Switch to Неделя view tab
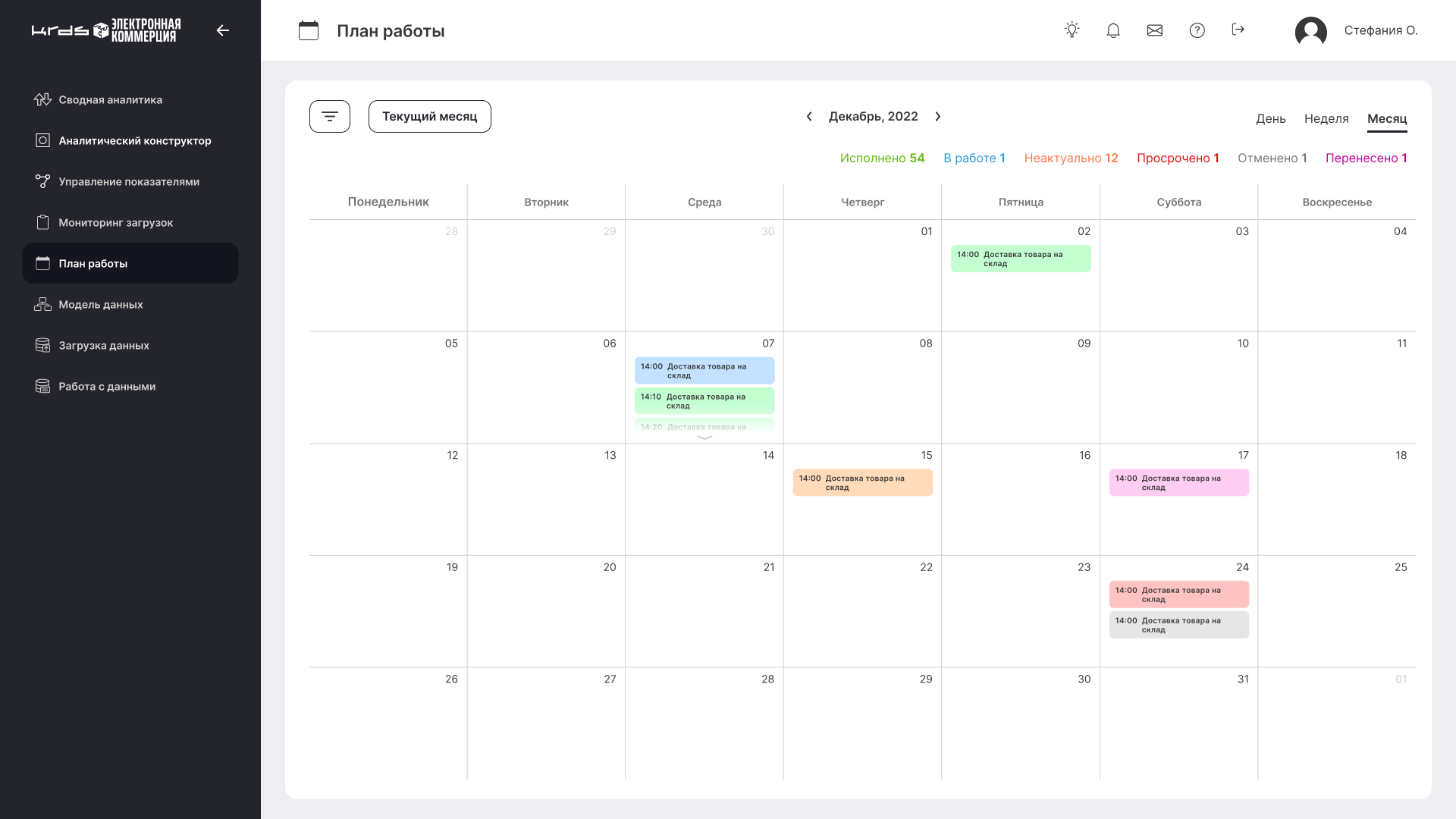 tap(1326, 119)
